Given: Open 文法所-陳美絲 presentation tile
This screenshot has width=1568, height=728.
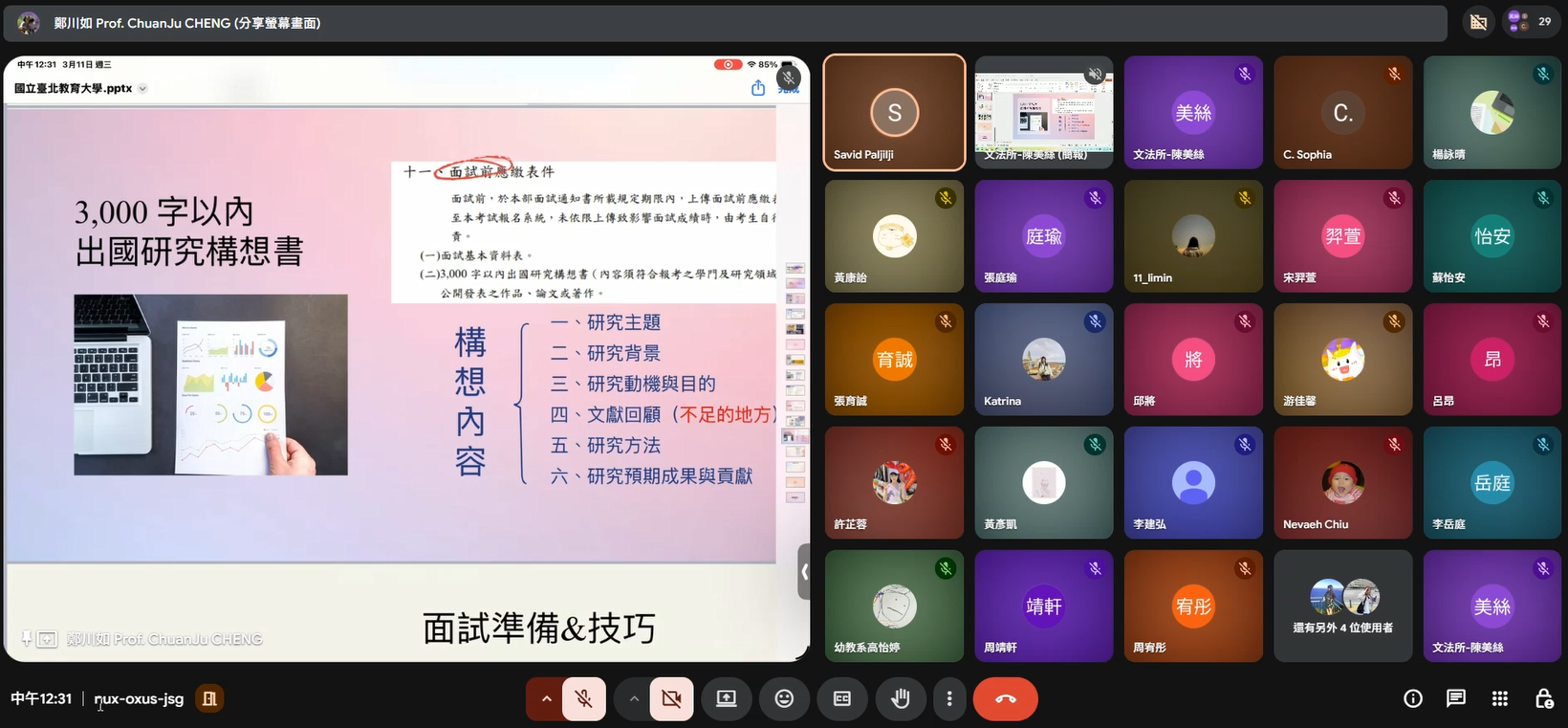Looking at the screenshot, I should tap(1044, 112).
